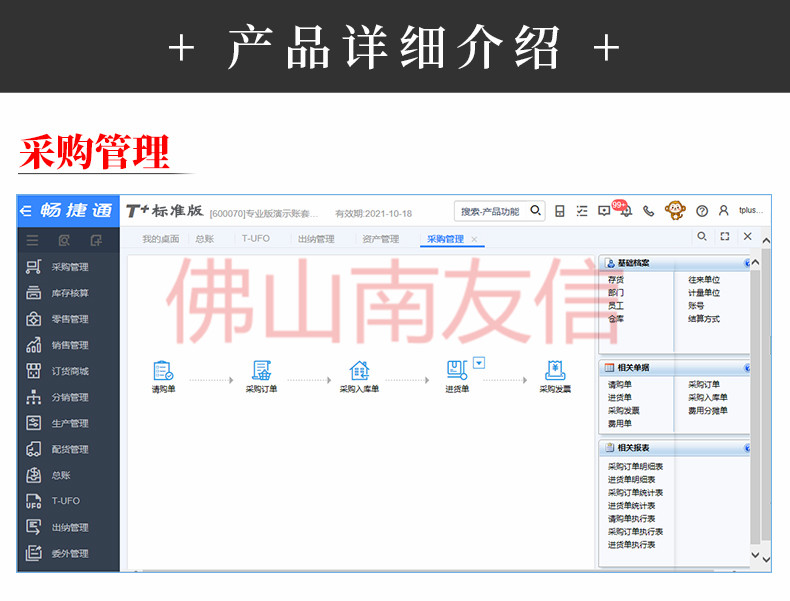Screen dimensions: 790x601
Task: Click the tab bar search icon
Action: click(x=701, y=236)
